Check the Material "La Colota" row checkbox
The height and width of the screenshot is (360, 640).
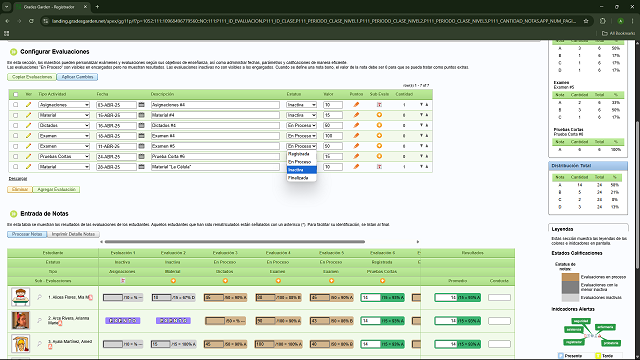click(16, 167)
